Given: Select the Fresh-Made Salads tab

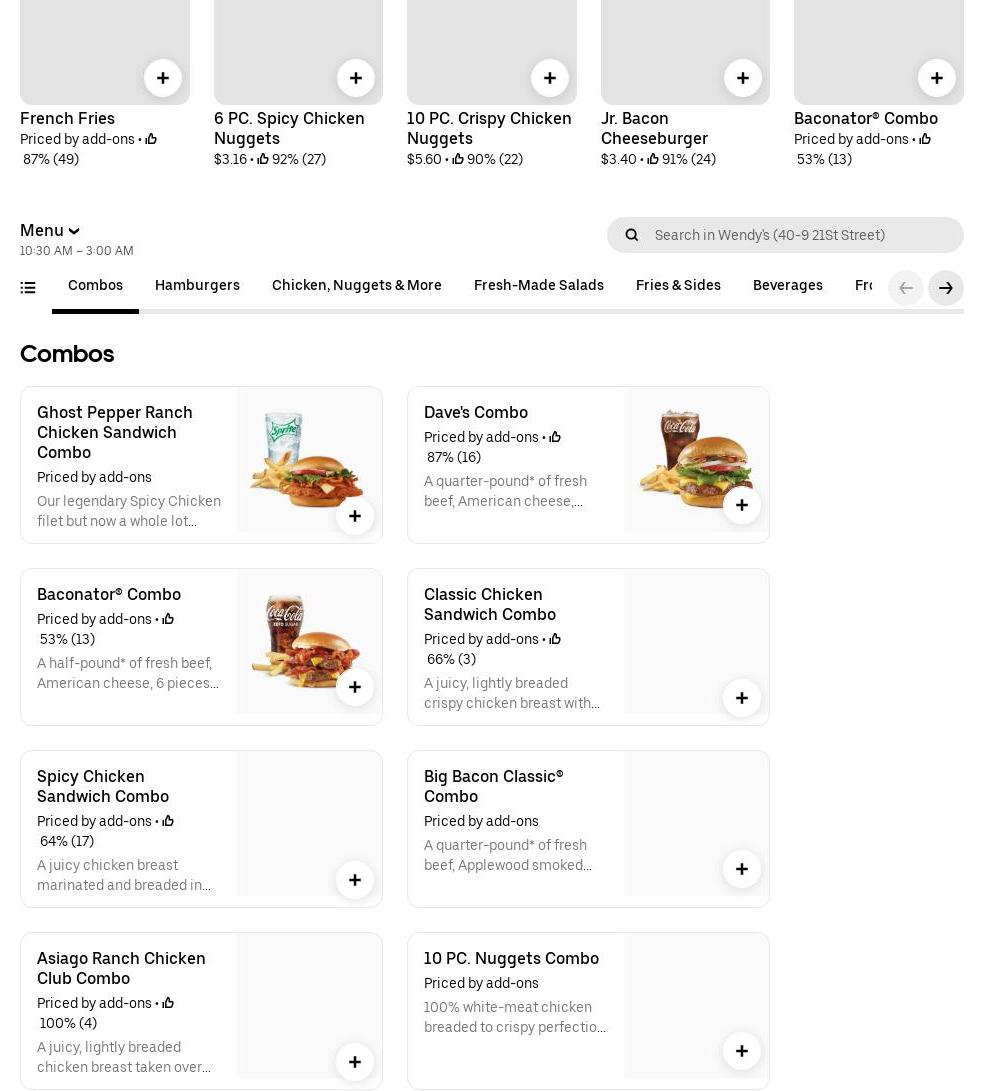Looking at the screenshot, I should [x=538, y=286].
